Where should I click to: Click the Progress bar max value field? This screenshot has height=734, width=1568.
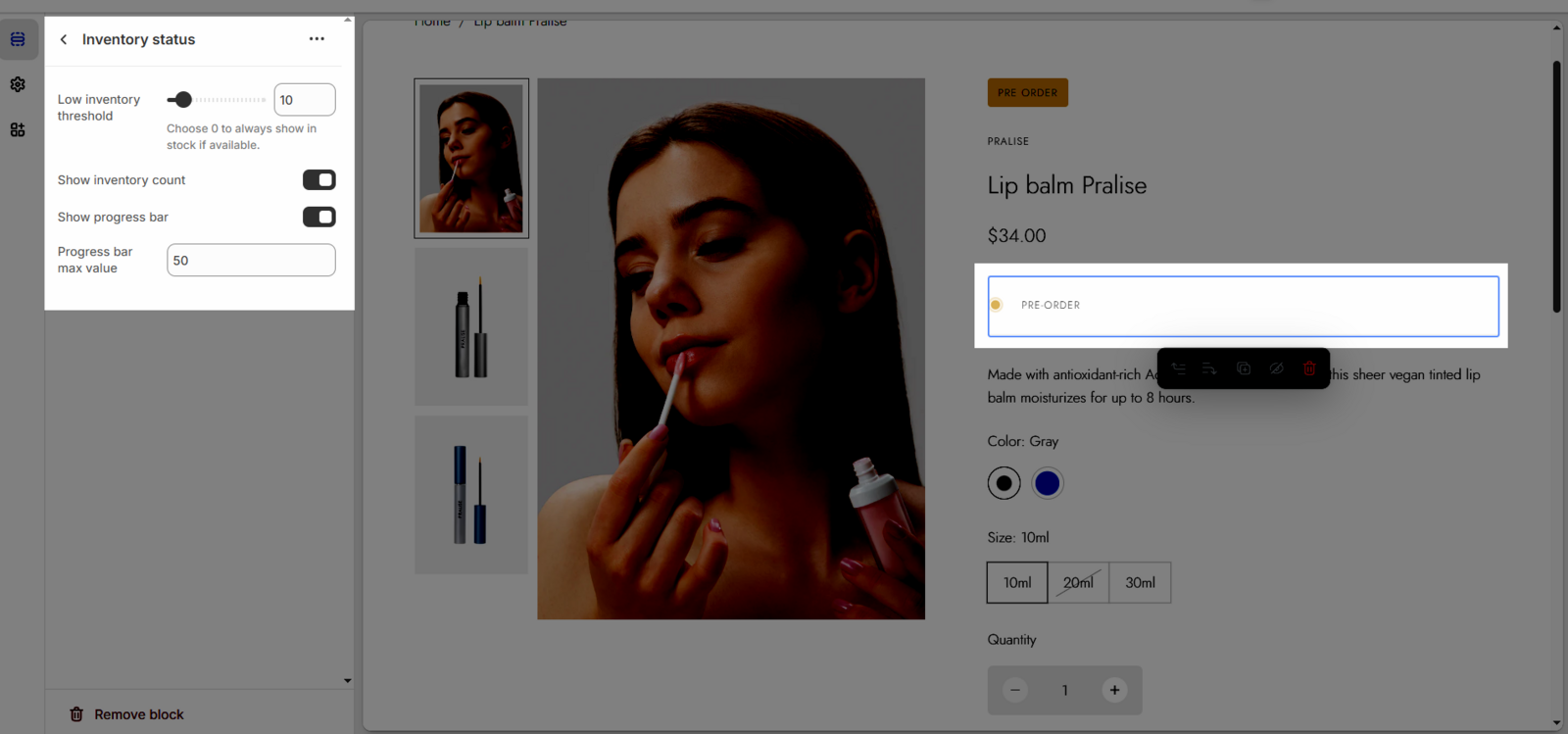point(251,260)
